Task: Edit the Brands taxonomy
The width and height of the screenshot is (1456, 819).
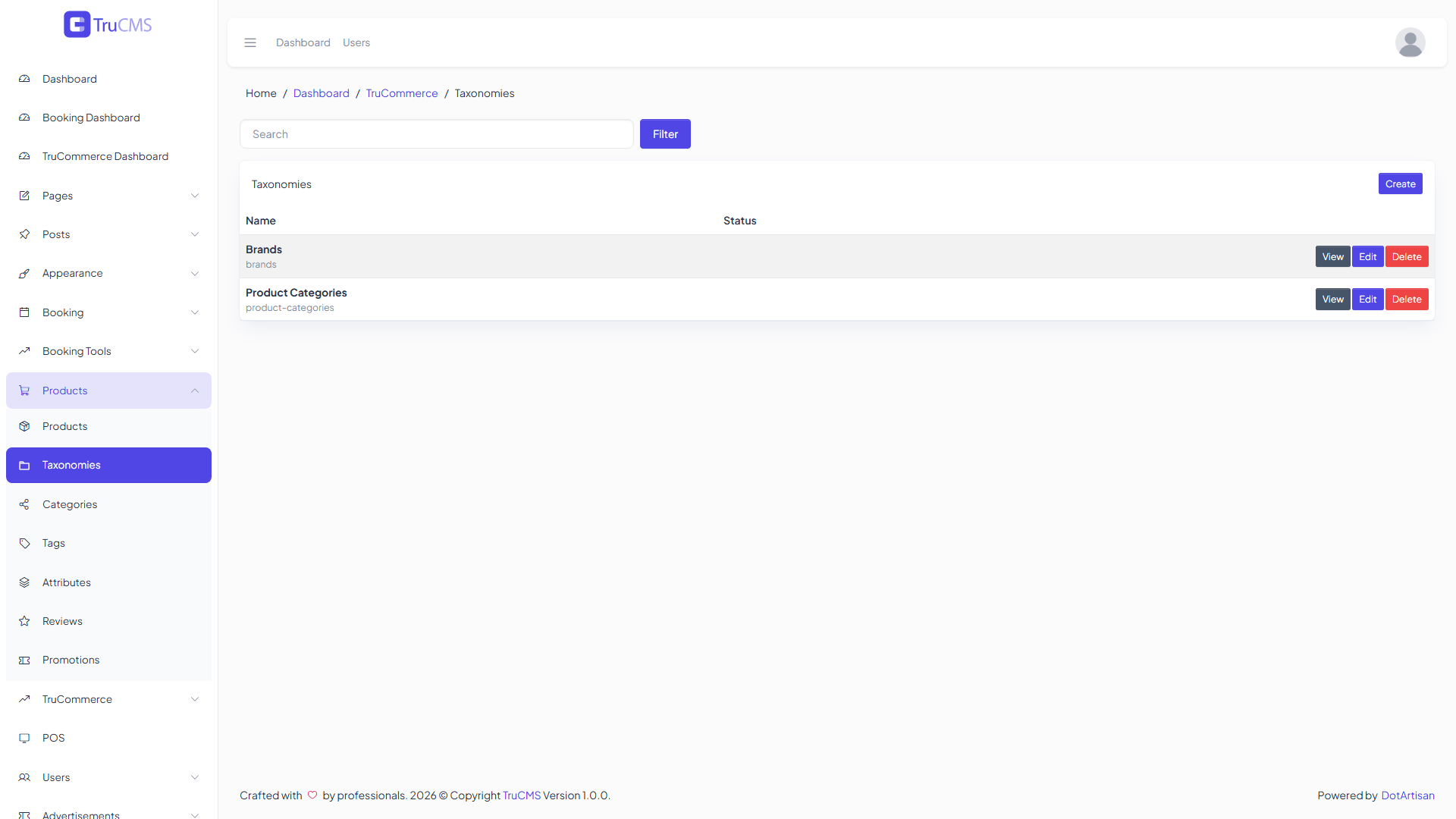Action: [1367, 256]
